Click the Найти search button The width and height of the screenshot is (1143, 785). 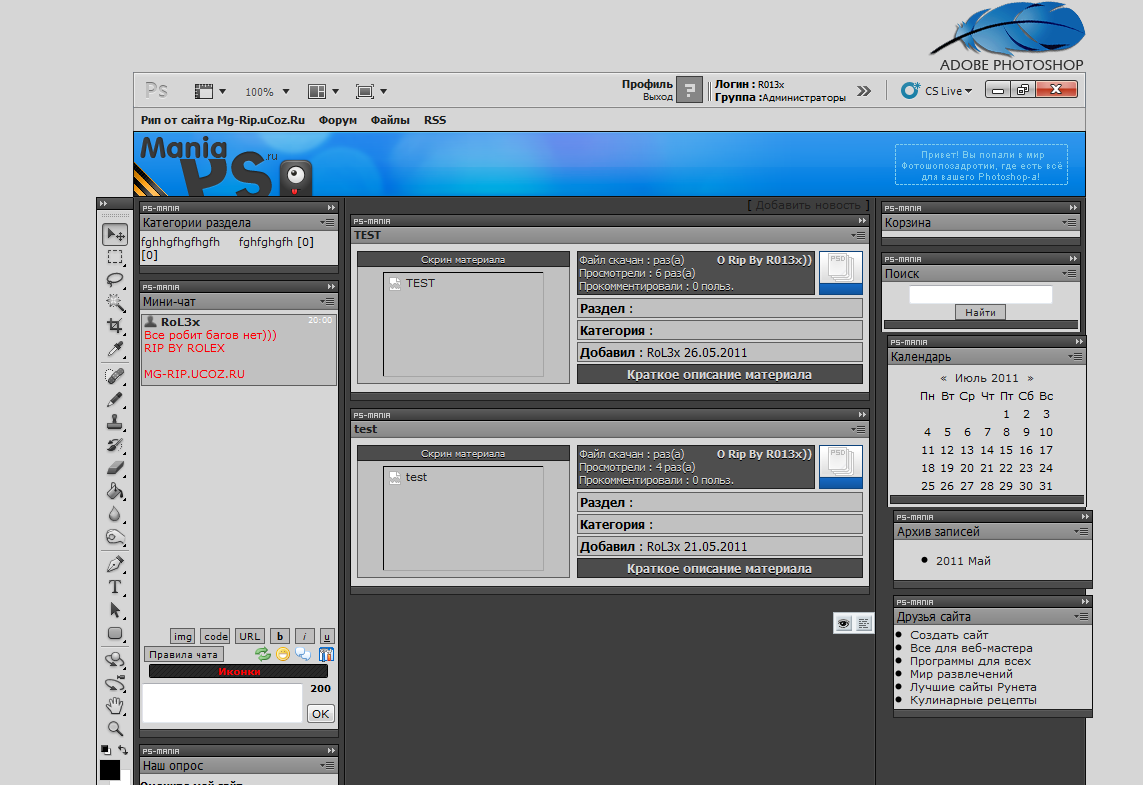(x=980, y=312)
